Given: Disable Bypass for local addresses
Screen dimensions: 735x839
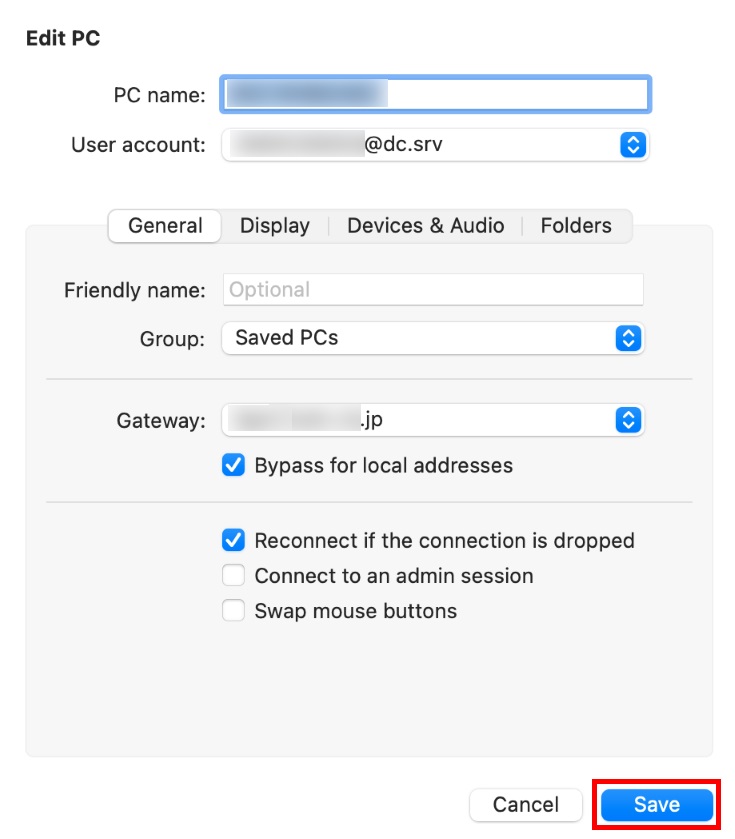Looking at the screenshot, I should [x=233, y=466].
